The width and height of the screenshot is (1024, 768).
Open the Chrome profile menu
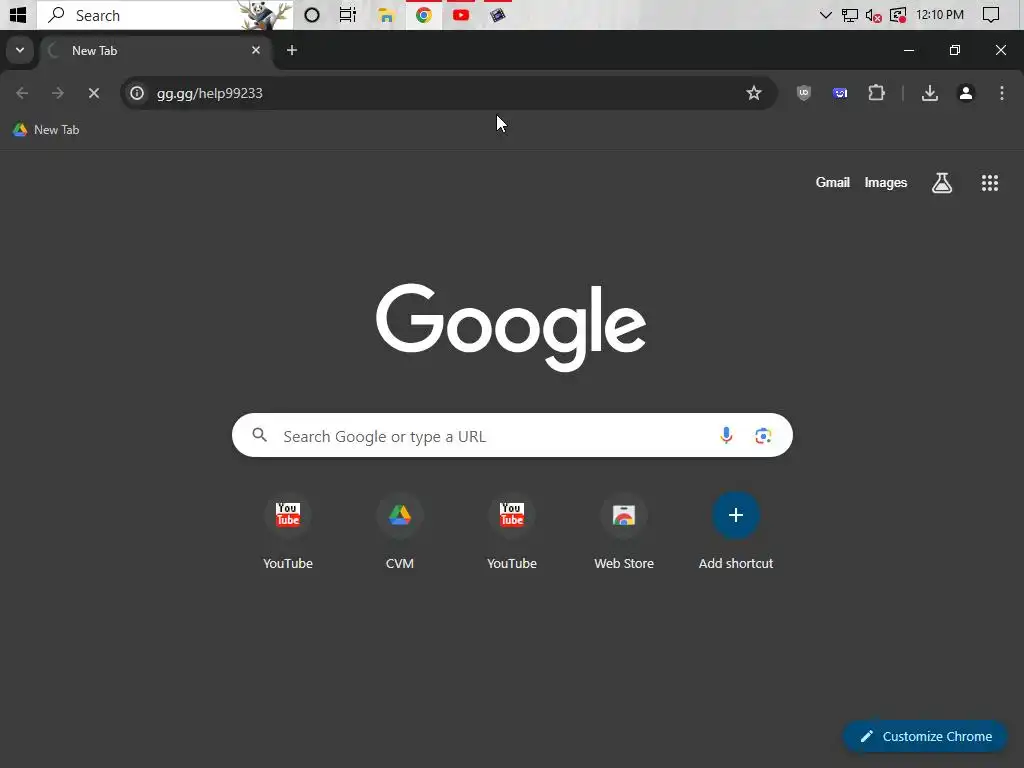point(966,93)
